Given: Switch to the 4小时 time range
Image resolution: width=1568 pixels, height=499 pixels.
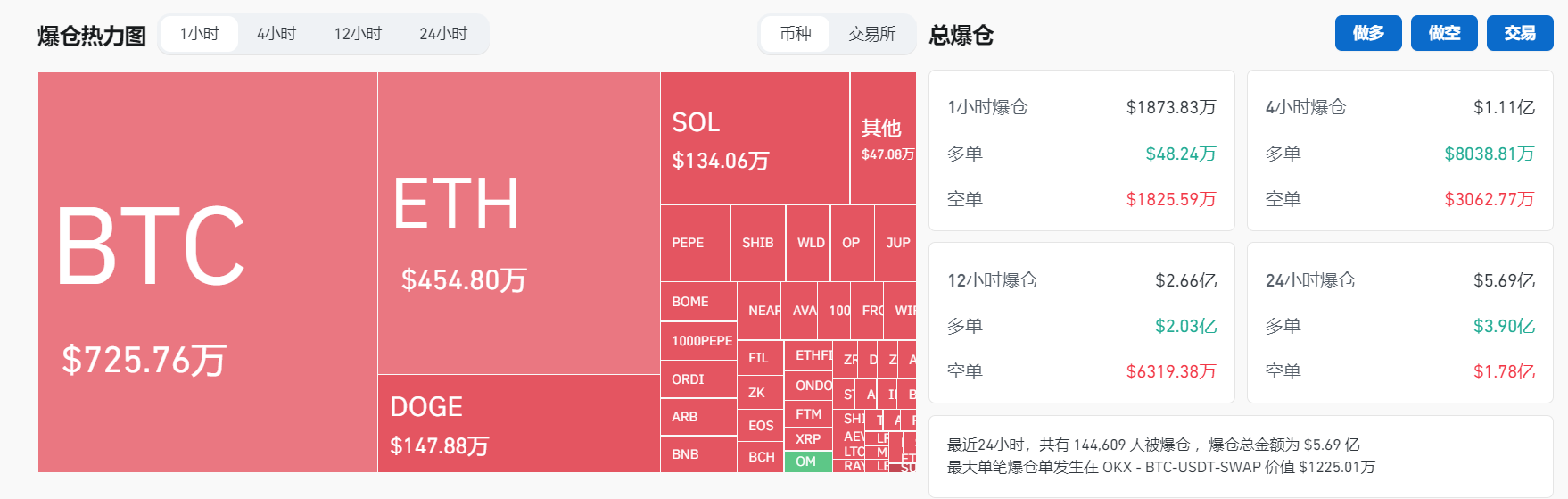Looking at the screenshot, I should pyautogui.click(x=276, y=34).
